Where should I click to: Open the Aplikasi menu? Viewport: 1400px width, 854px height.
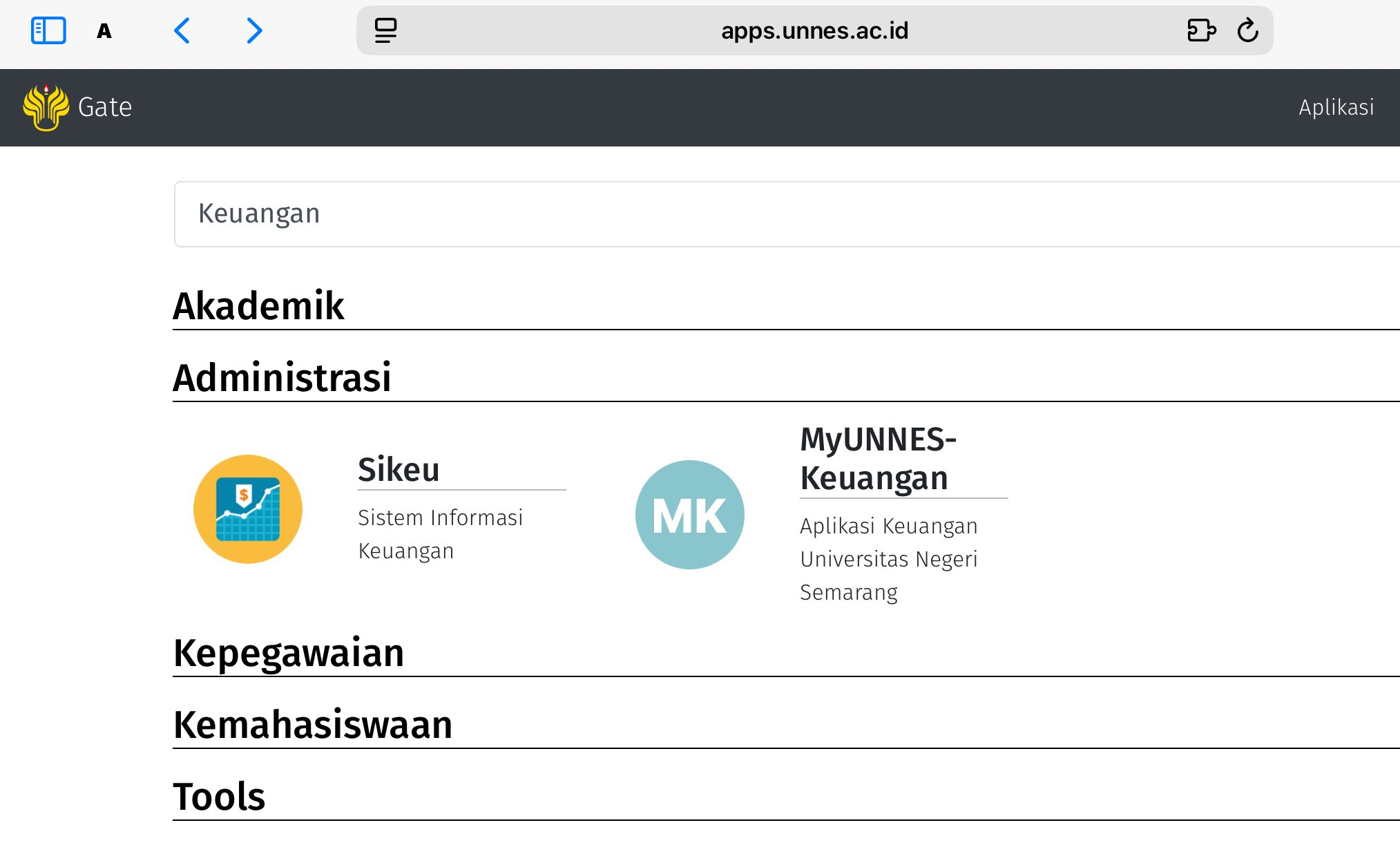click(1336, 107)
